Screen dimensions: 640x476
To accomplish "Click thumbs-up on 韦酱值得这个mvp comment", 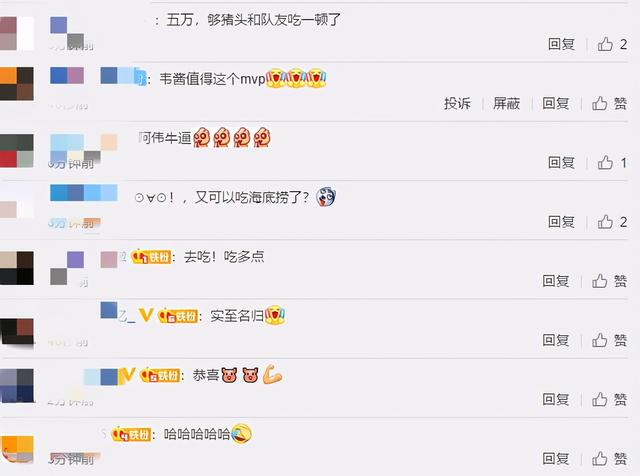I will point(600,103).
